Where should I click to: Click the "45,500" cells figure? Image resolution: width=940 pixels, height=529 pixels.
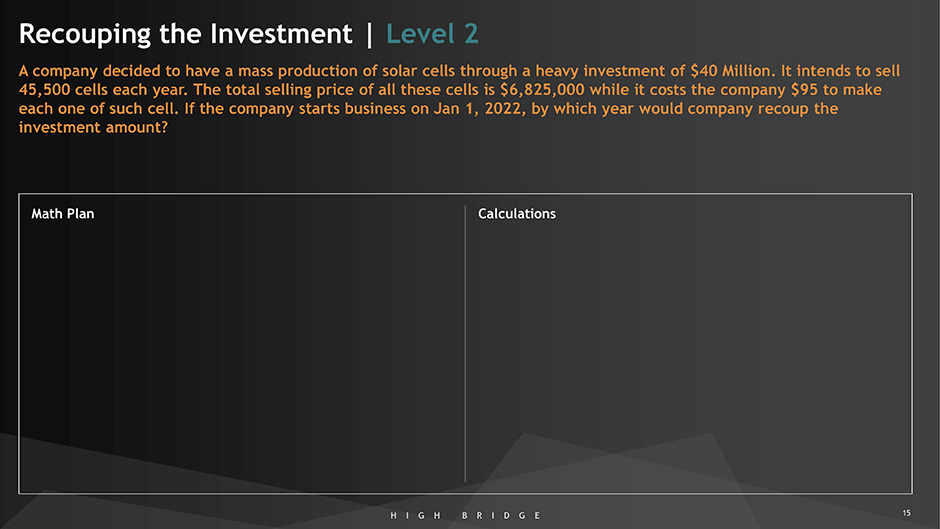(44, 90)
